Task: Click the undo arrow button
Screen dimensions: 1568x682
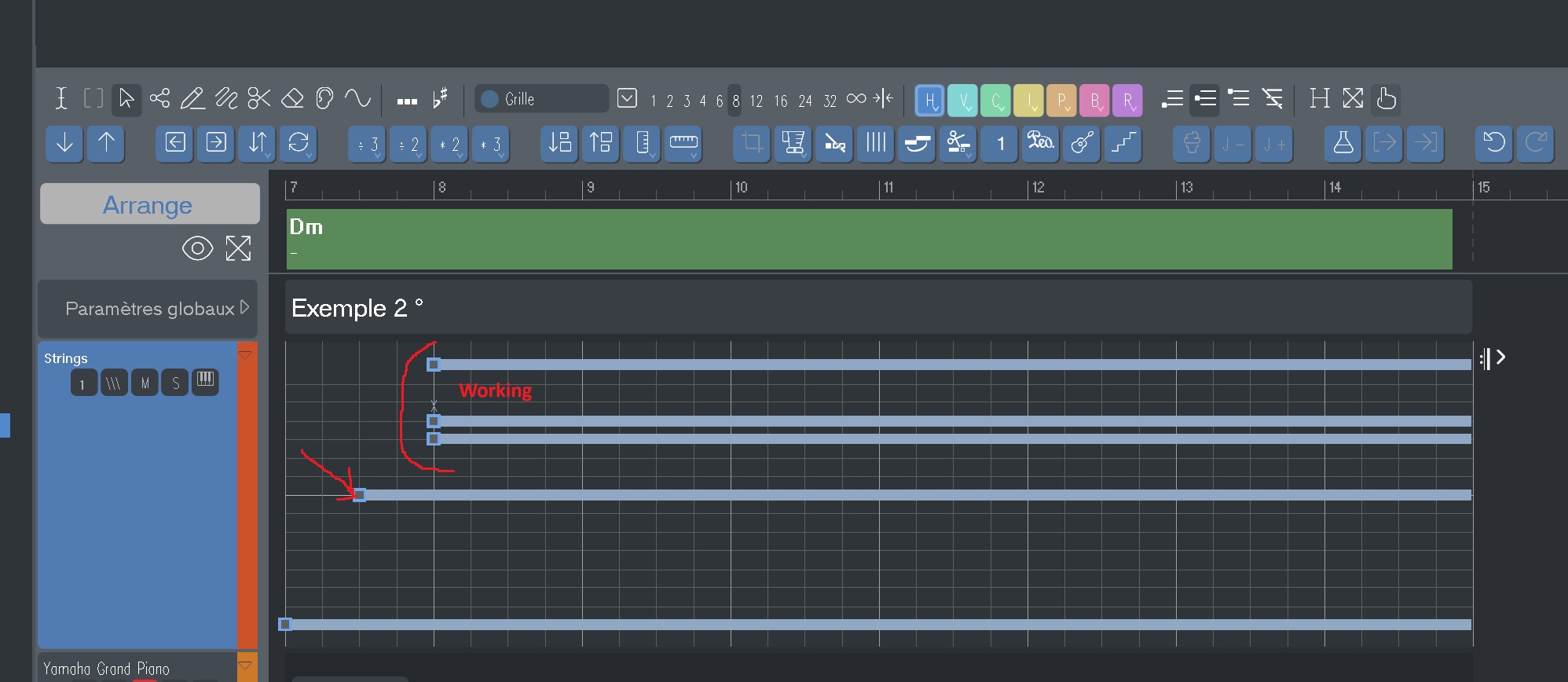Action: pos(1494,143)
